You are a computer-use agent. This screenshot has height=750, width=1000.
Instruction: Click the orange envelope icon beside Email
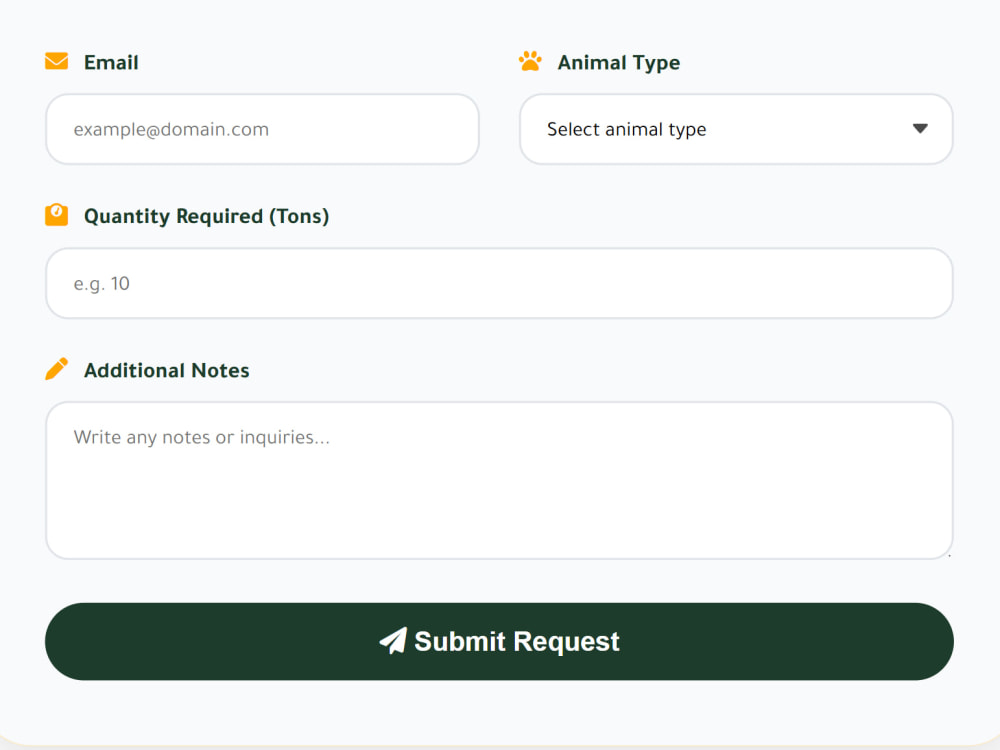pos(57,61)
